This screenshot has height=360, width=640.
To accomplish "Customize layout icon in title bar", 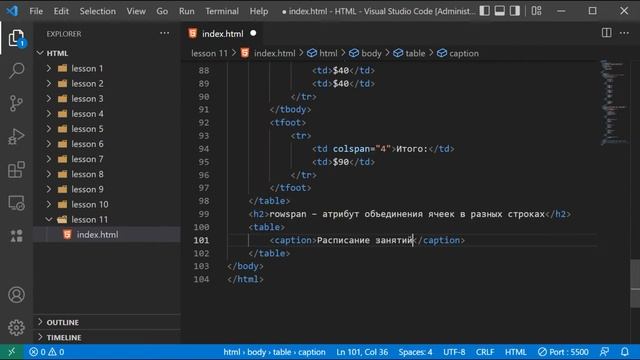I will (537, 11).
